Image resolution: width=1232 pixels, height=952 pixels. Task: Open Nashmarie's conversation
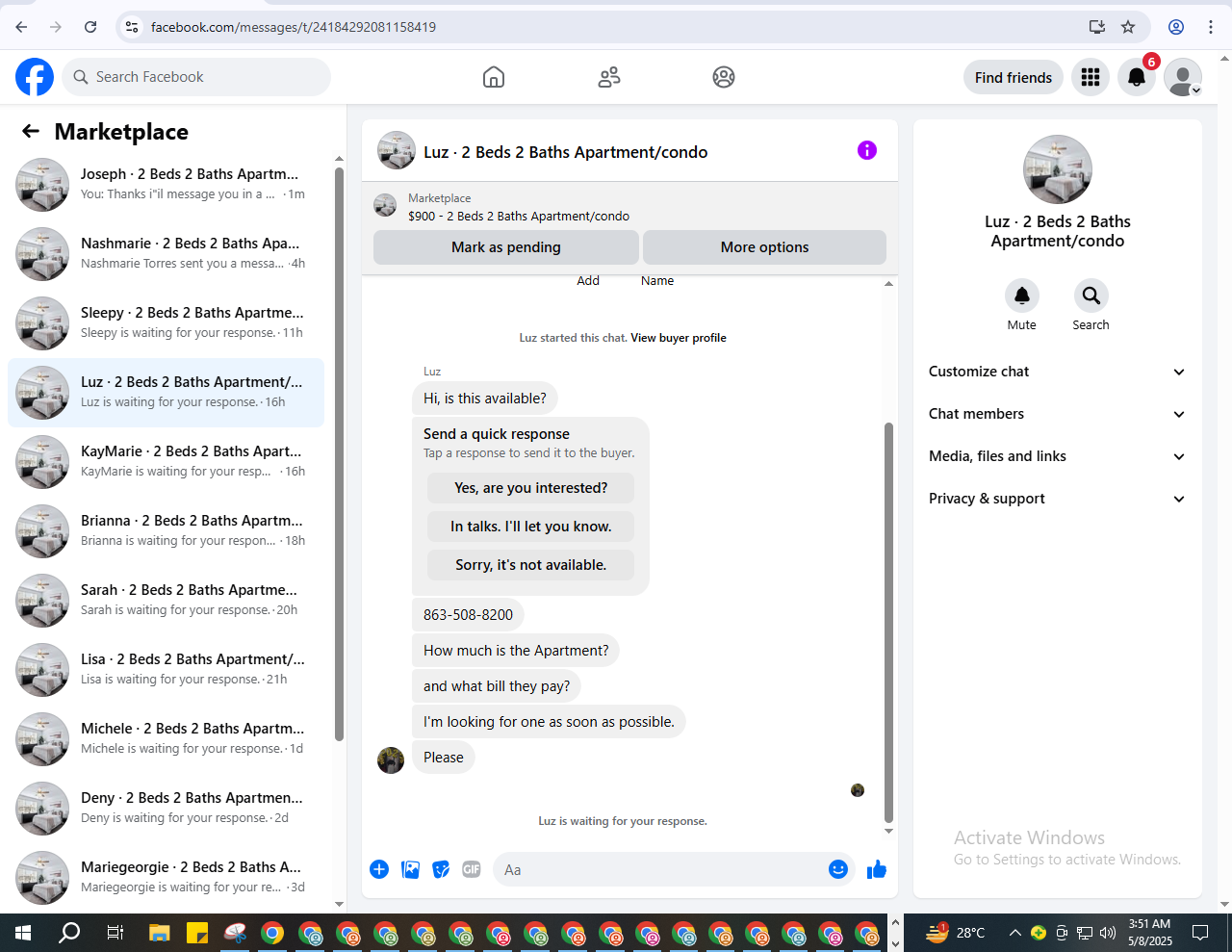point(166,254)
